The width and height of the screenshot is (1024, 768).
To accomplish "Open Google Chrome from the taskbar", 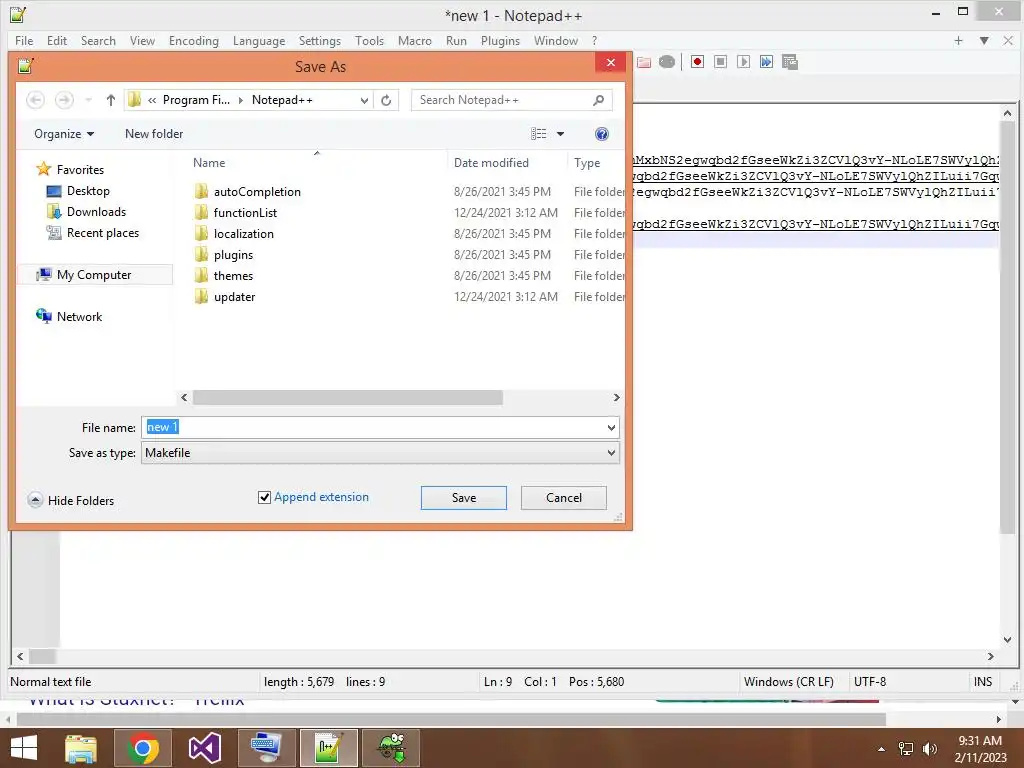I will (142, 748).
